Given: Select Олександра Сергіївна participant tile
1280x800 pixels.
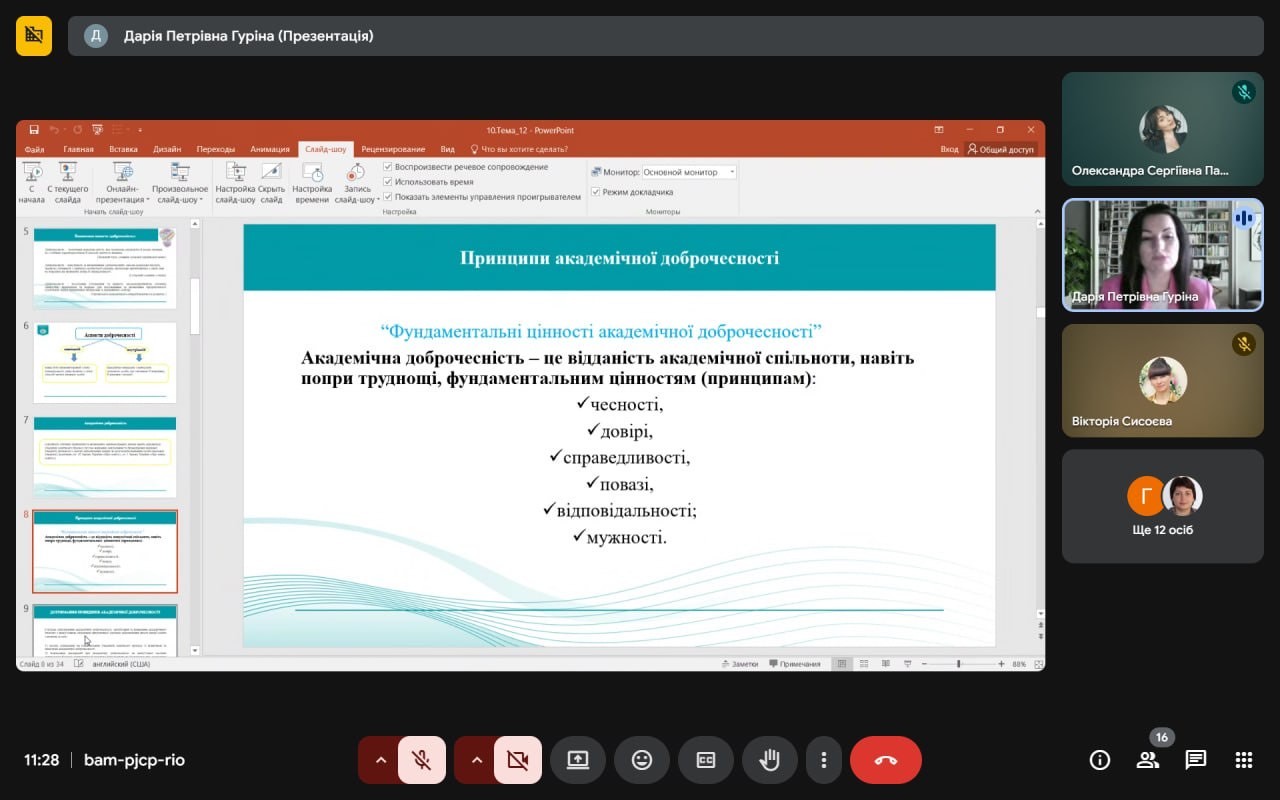Looking at the screenshot, I should click(1162, 129).
